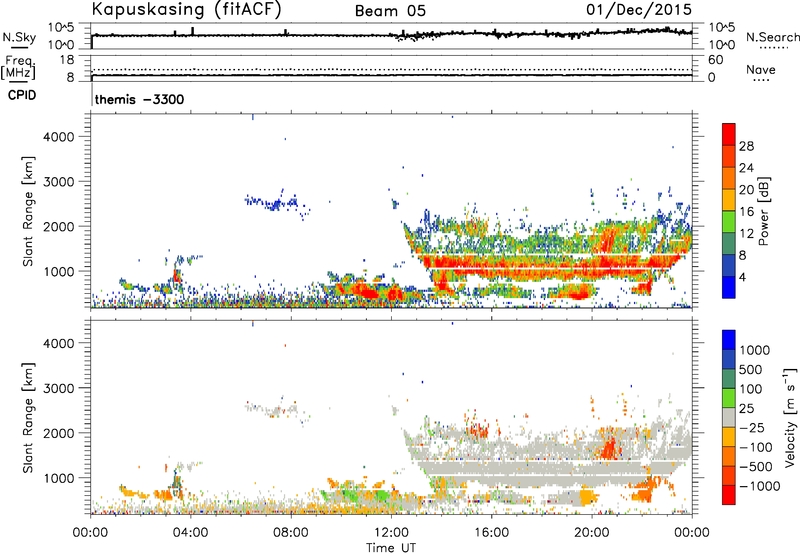Viewport: 800px width, 554px height.
Task: Click the red velocity patch near 20:40 UT
Action: pos(609,447)
